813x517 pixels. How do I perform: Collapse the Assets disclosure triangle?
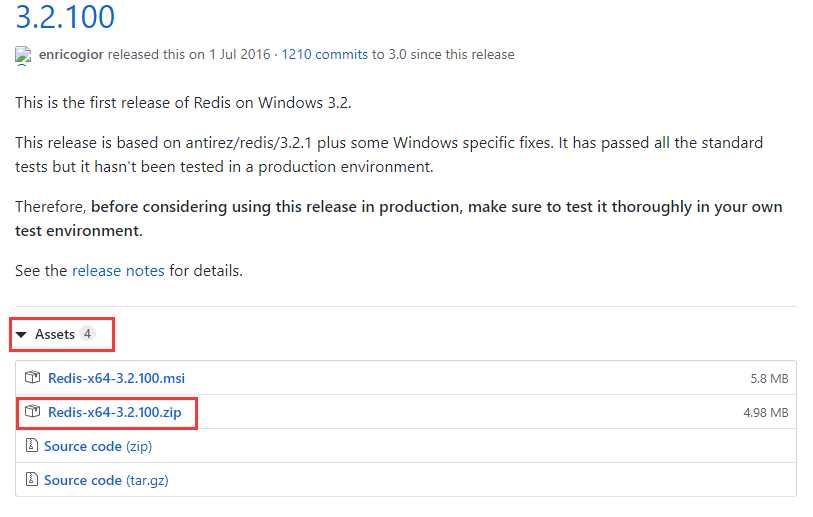pos(21,334)
